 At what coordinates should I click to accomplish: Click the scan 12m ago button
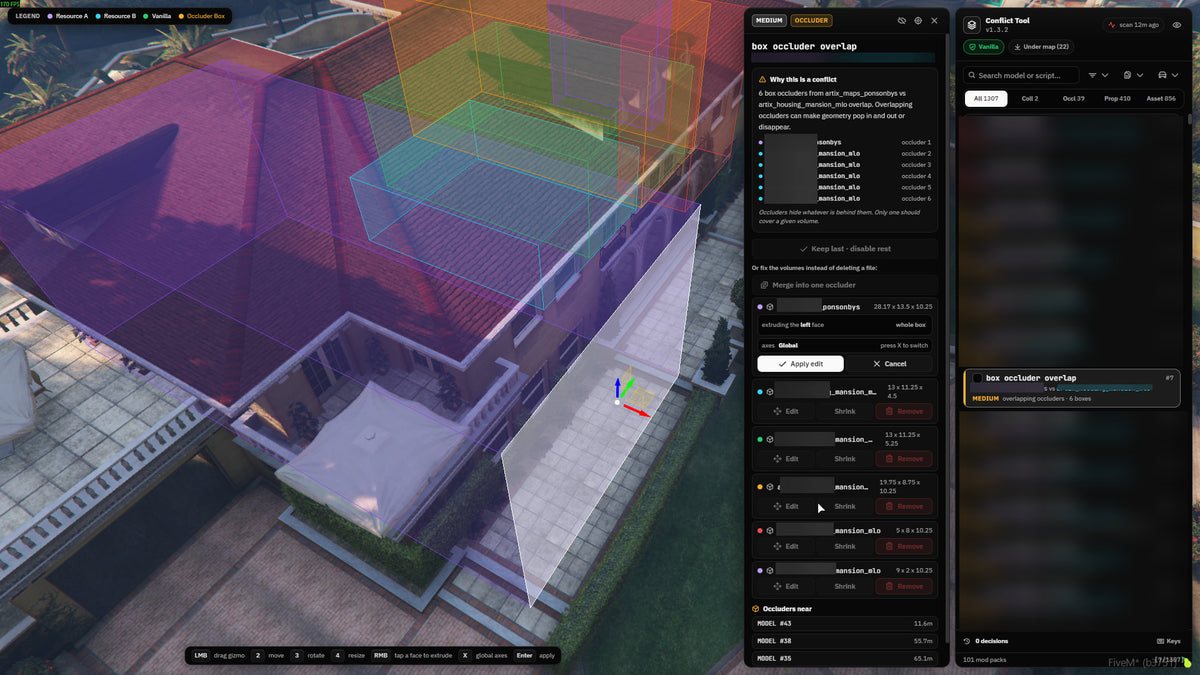(x=1133, y=24)
